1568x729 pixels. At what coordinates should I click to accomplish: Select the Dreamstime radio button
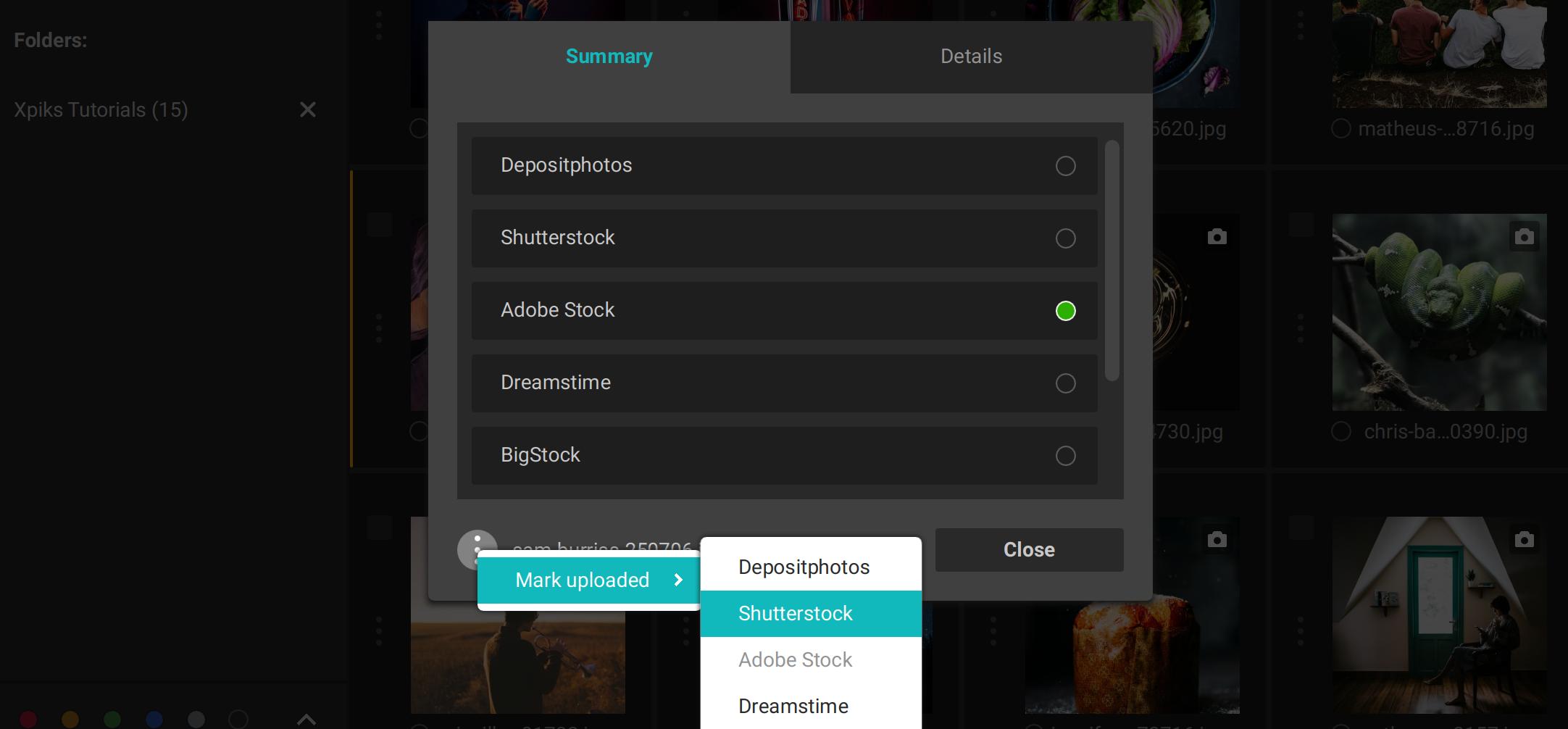click(x=1065, y=383)
